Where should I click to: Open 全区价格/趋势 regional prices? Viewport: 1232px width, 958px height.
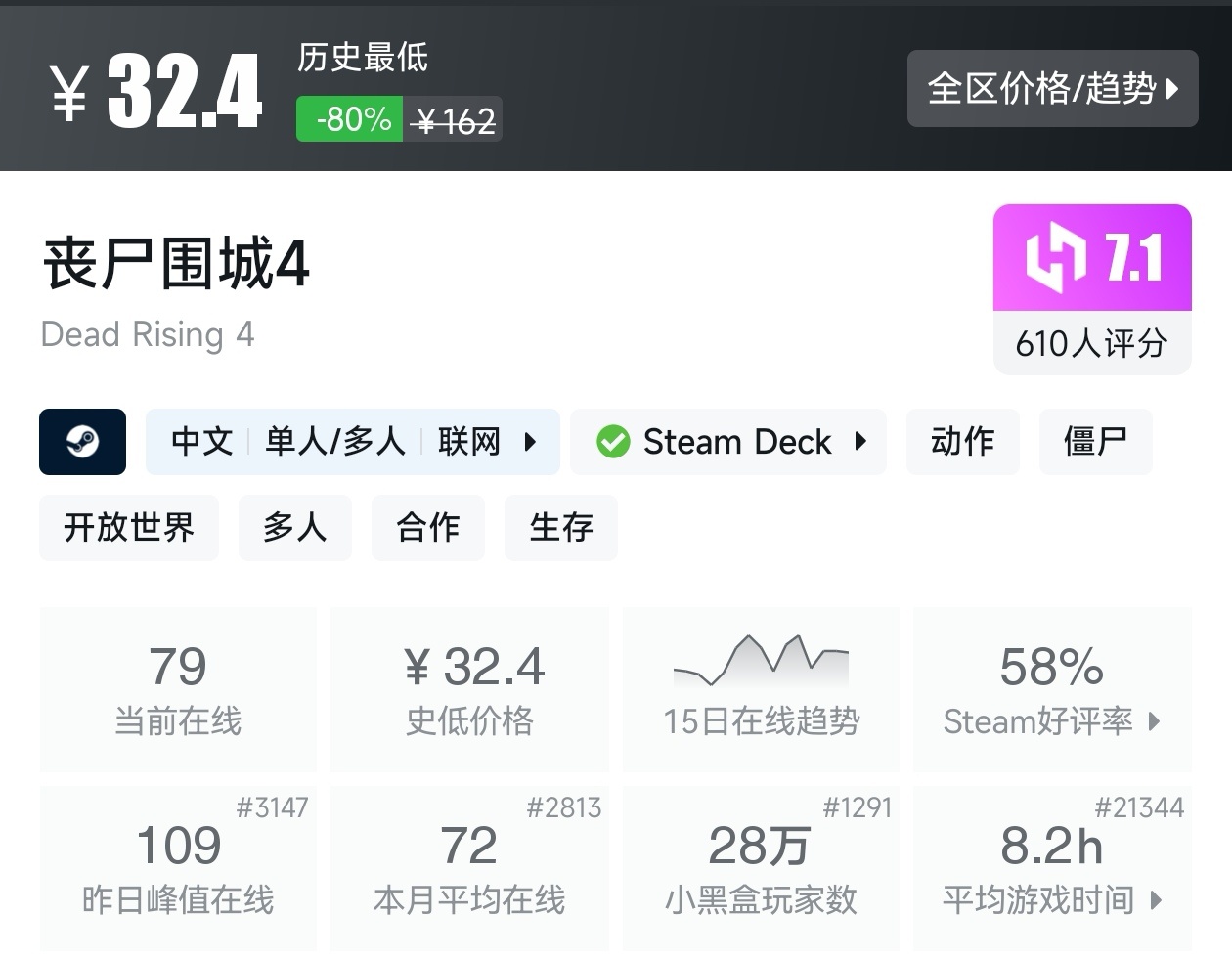point(1052,89)
